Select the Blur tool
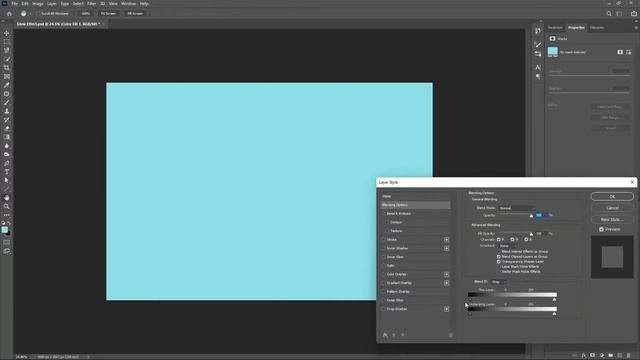 7,146
